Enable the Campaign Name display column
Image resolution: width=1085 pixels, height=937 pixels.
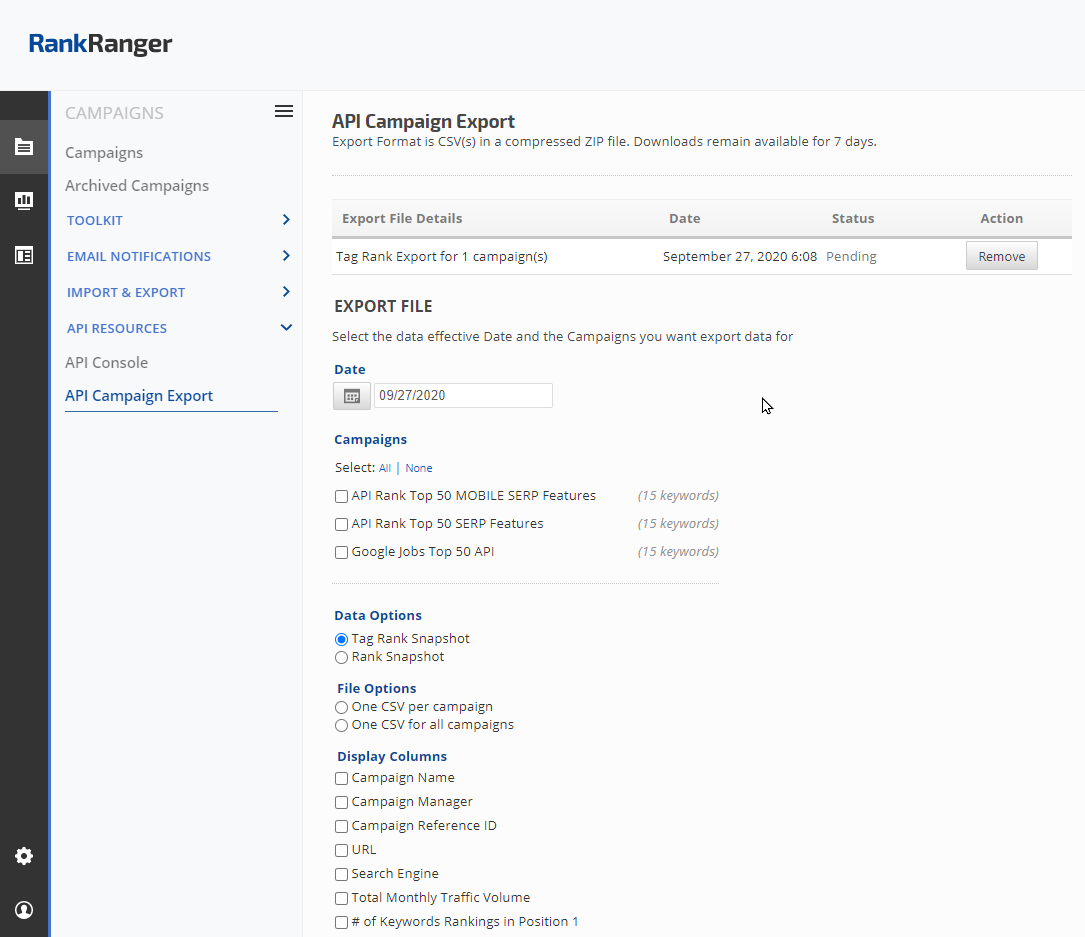342,778
